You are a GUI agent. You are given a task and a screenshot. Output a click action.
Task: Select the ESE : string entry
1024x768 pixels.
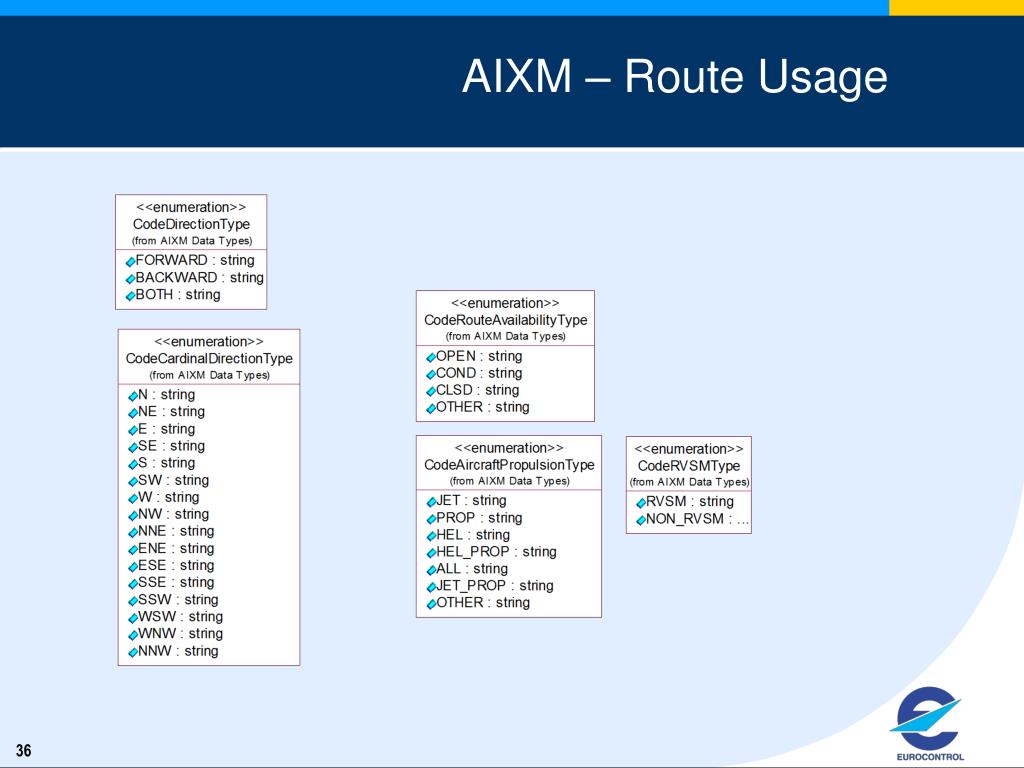[x=176, y=566]
